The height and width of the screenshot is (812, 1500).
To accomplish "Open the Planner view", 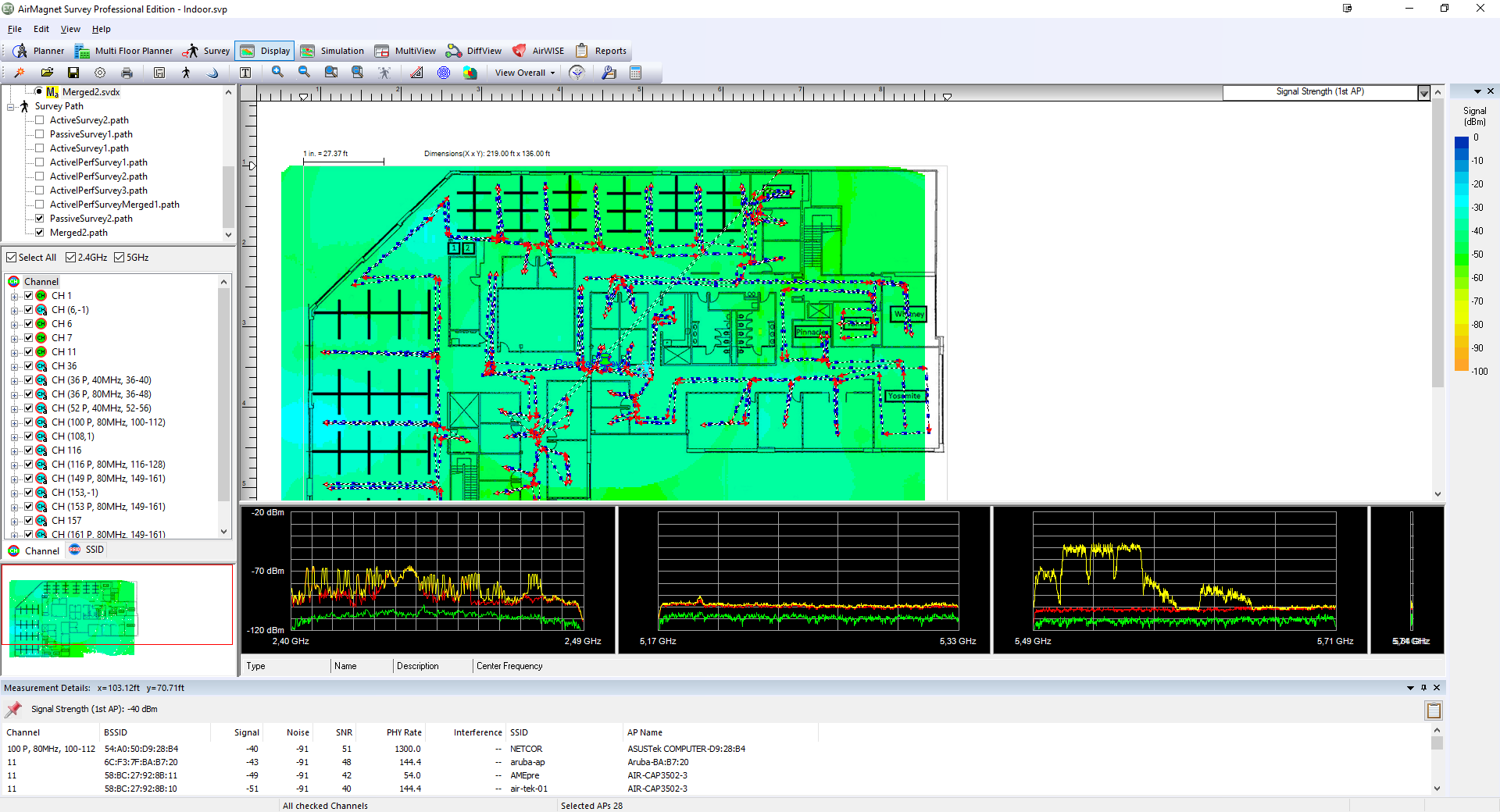I will (39, 51).
